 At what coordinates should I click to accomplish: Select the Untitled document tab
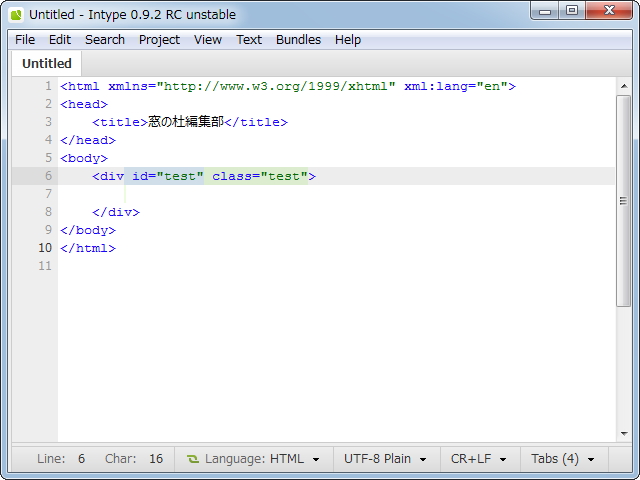pos(47,64)
